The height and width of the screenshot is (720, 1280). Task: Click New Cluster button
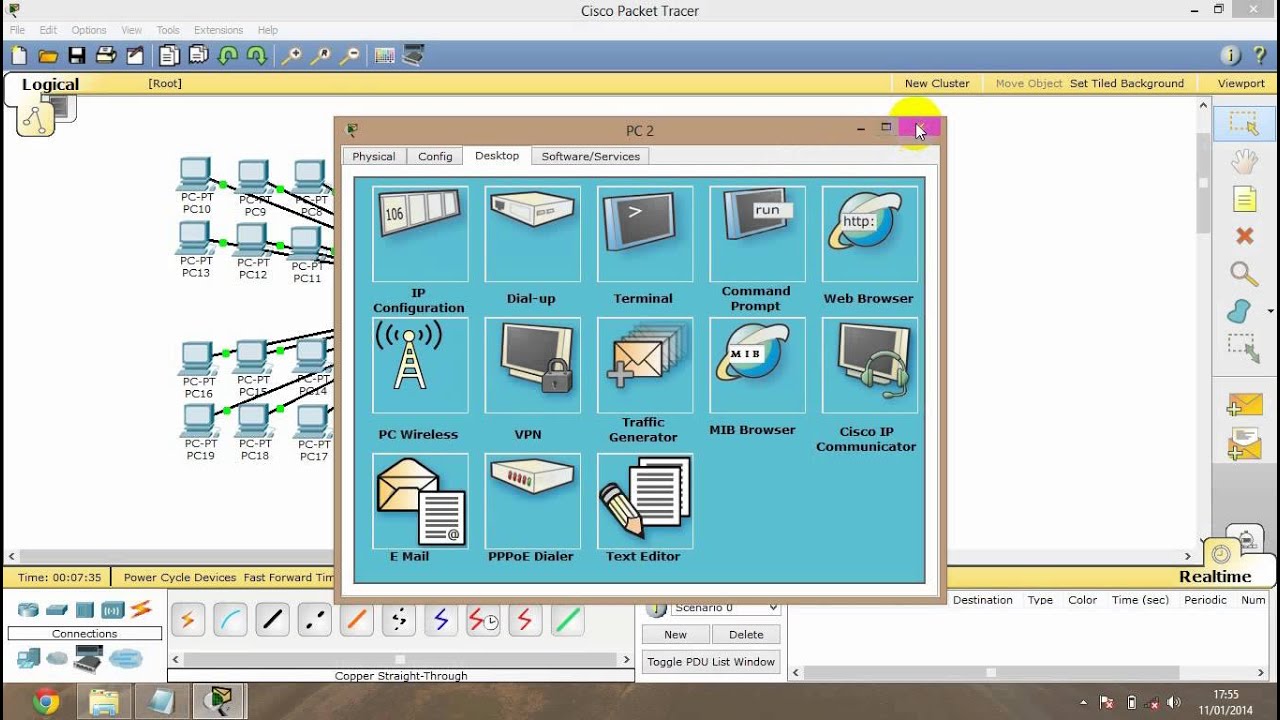tap(937, 83)
